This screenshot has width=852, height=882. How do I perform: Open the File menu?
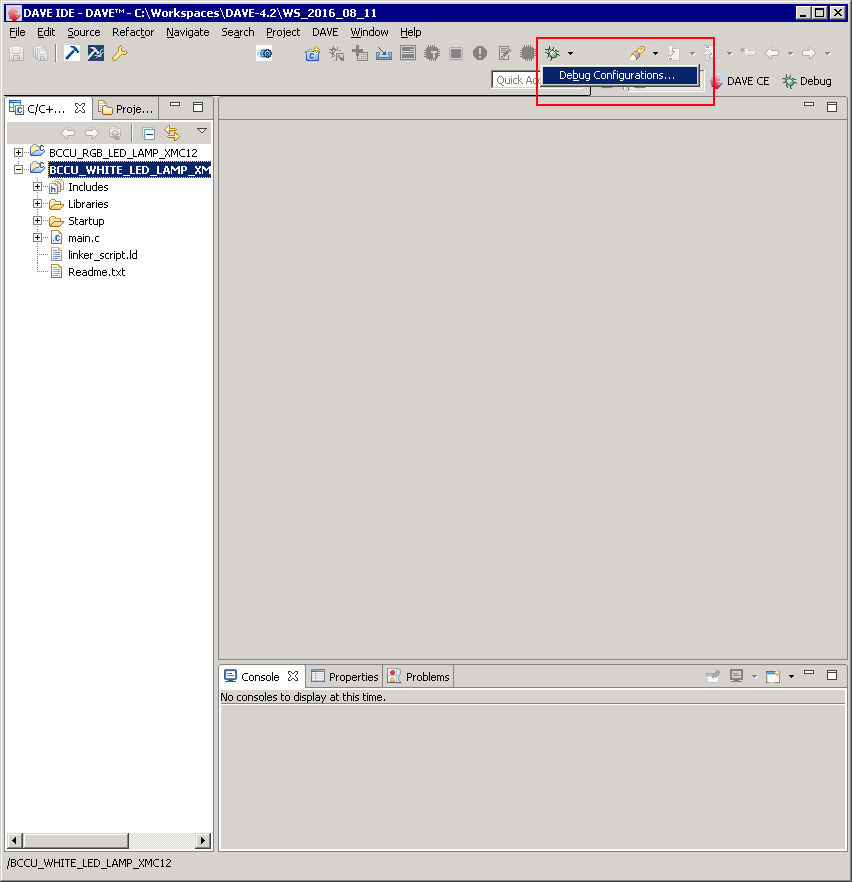click(17, 32)
